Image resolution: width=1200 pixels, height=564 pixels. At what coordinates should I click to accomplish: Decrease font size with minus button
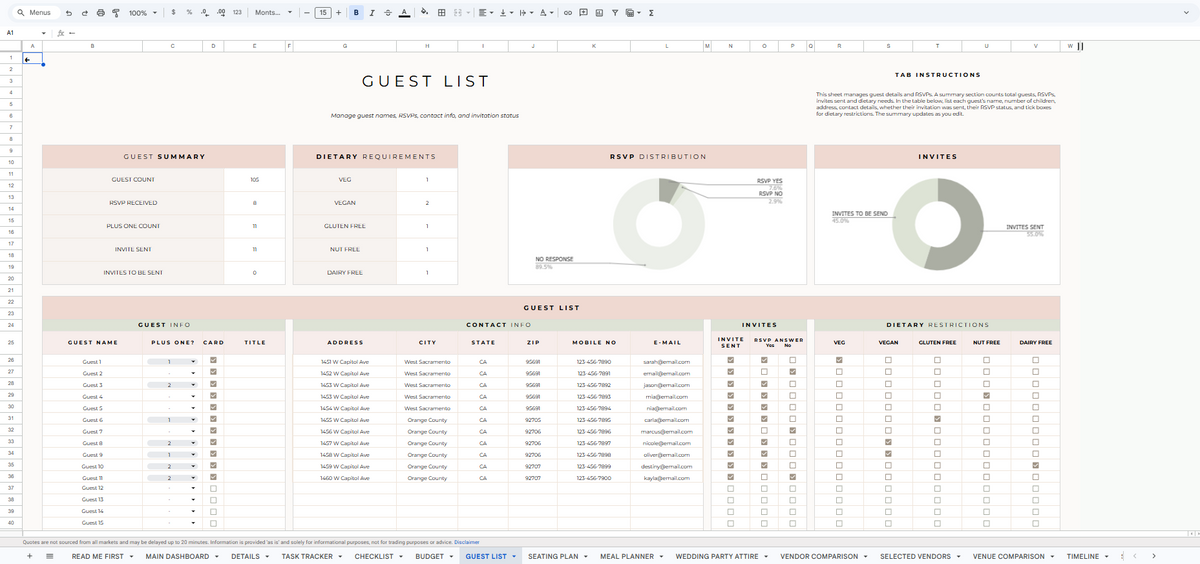307,12
